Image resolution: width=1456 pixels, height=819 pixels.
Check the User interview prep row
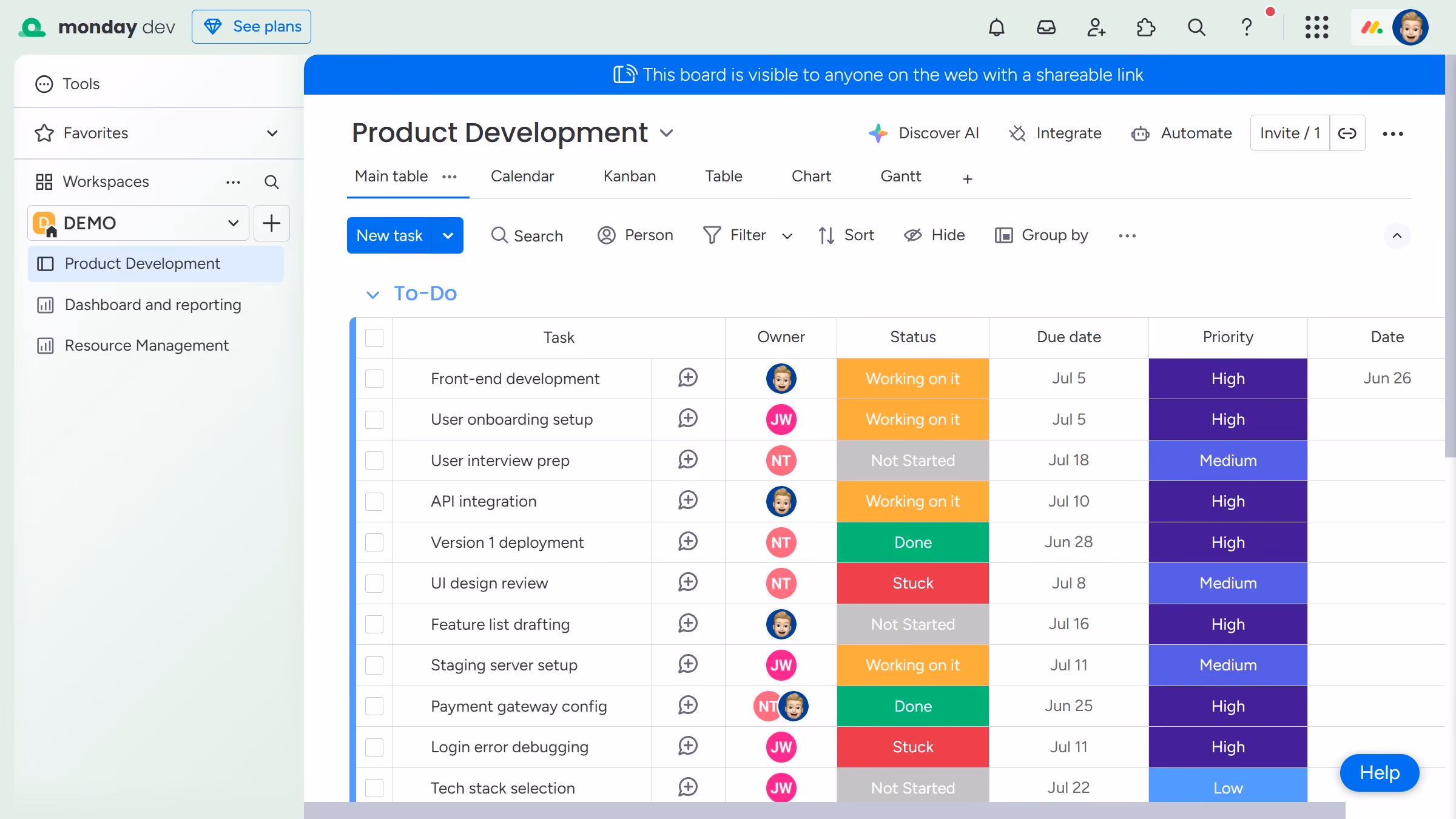point(374,460)
